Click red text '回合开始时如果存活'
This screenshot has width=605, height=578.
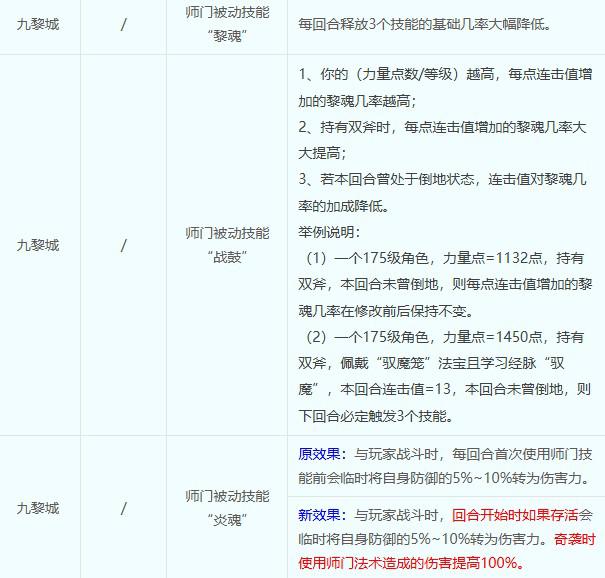[515, 515]
